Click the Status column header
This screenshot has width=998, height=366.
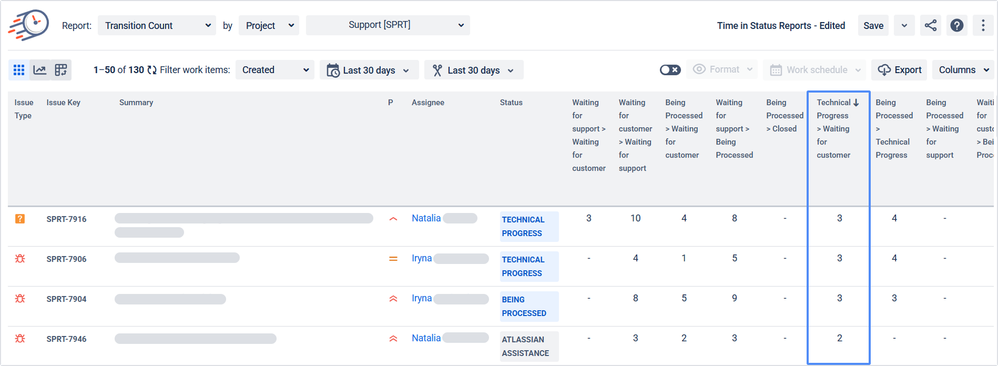(511, 102)
